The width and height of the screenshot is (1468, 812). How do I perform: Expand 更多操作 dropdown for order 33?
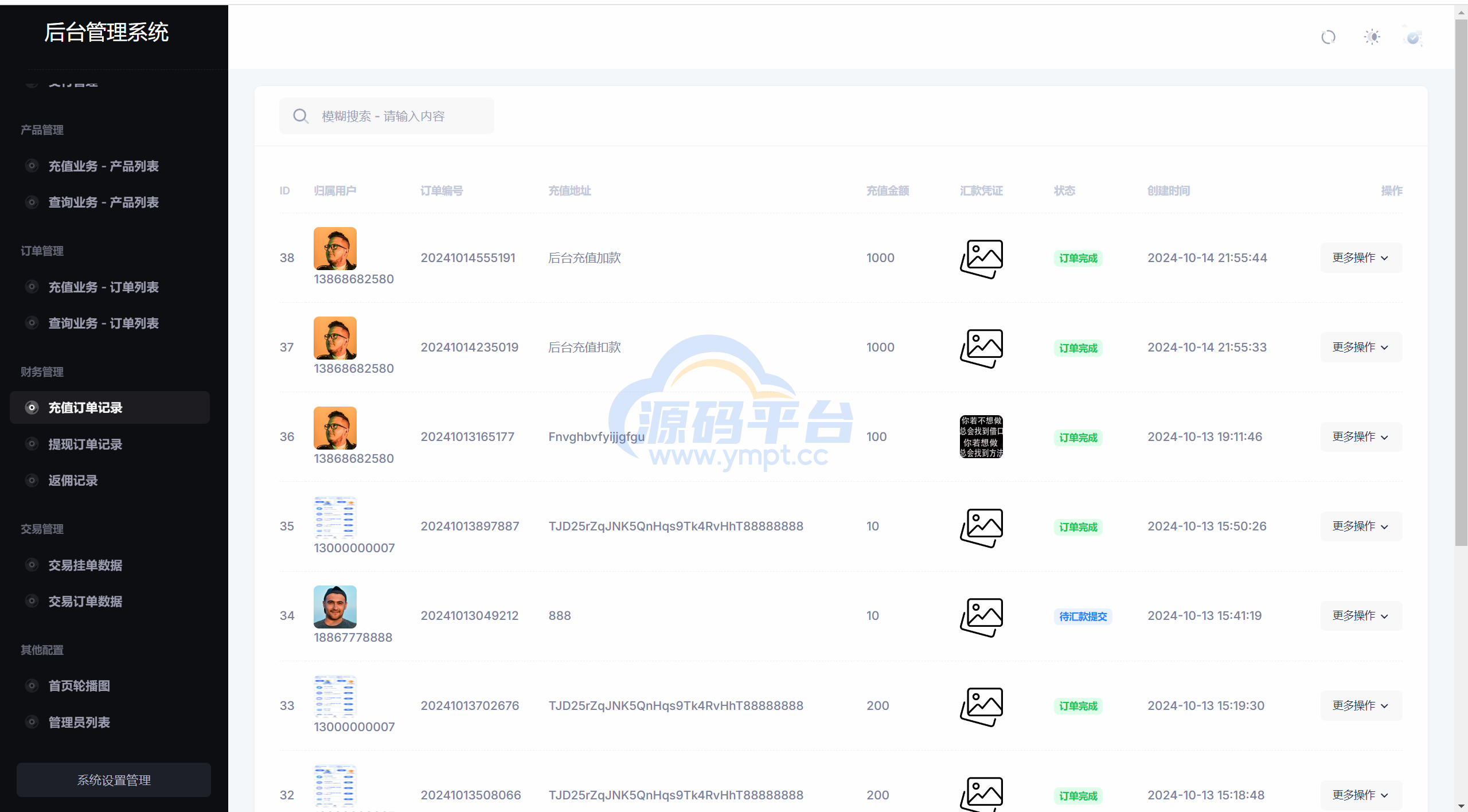1361,705
